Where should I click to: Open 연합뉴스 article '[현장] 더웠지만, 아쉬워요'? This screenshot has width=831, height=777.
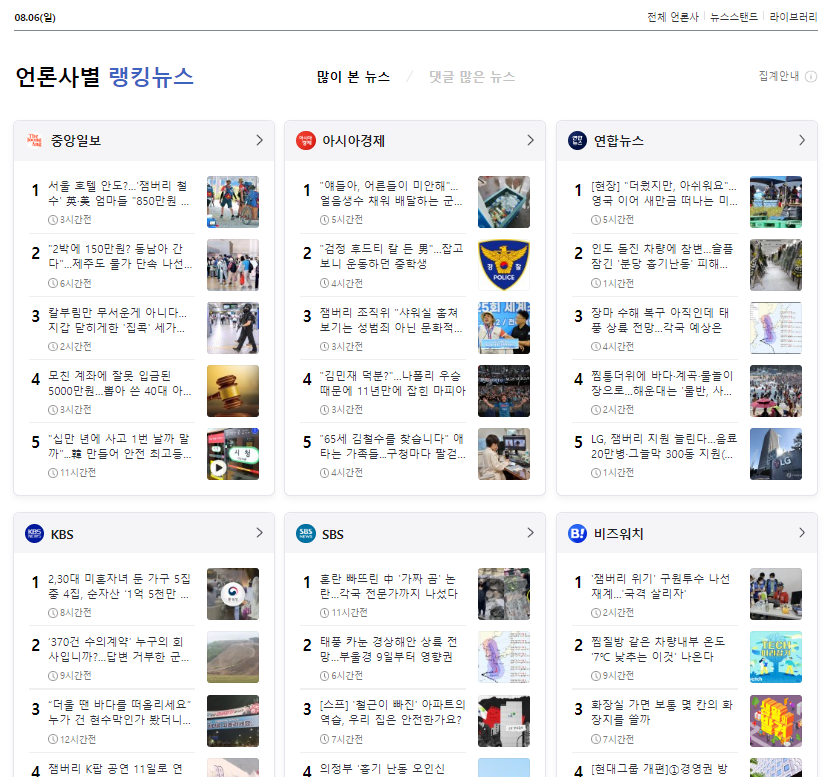(x=664, y=193)
